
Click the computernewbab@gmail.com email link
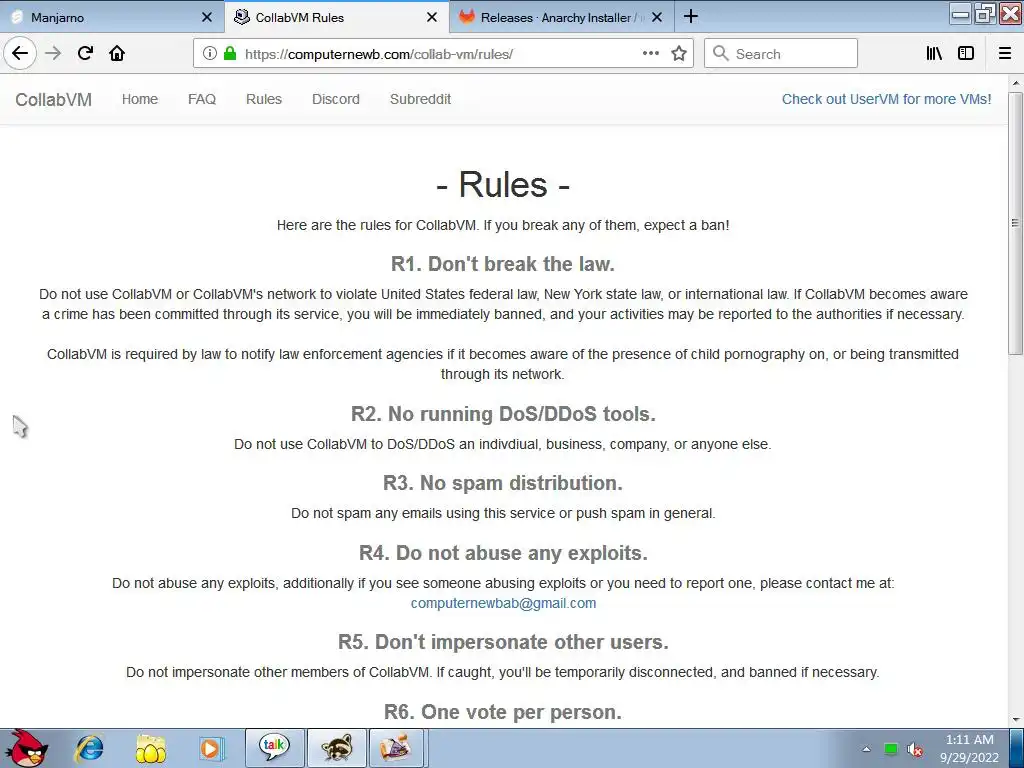[x=504, y=603]
